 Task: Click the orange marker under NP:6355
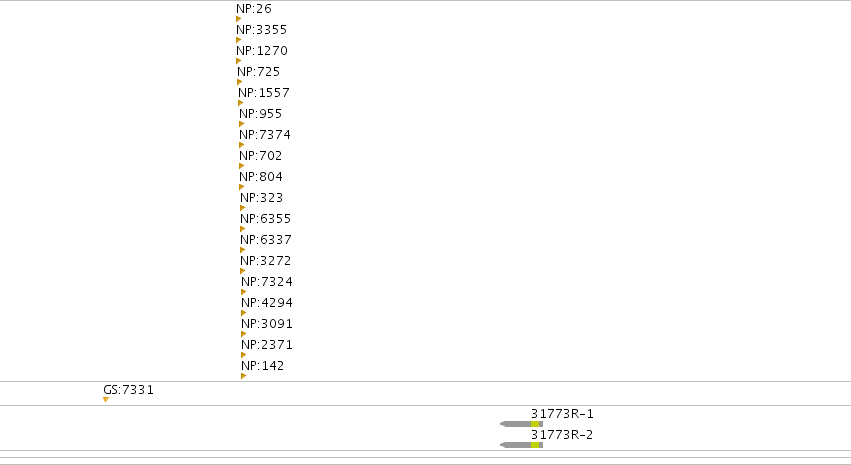[x=243, y=230]
